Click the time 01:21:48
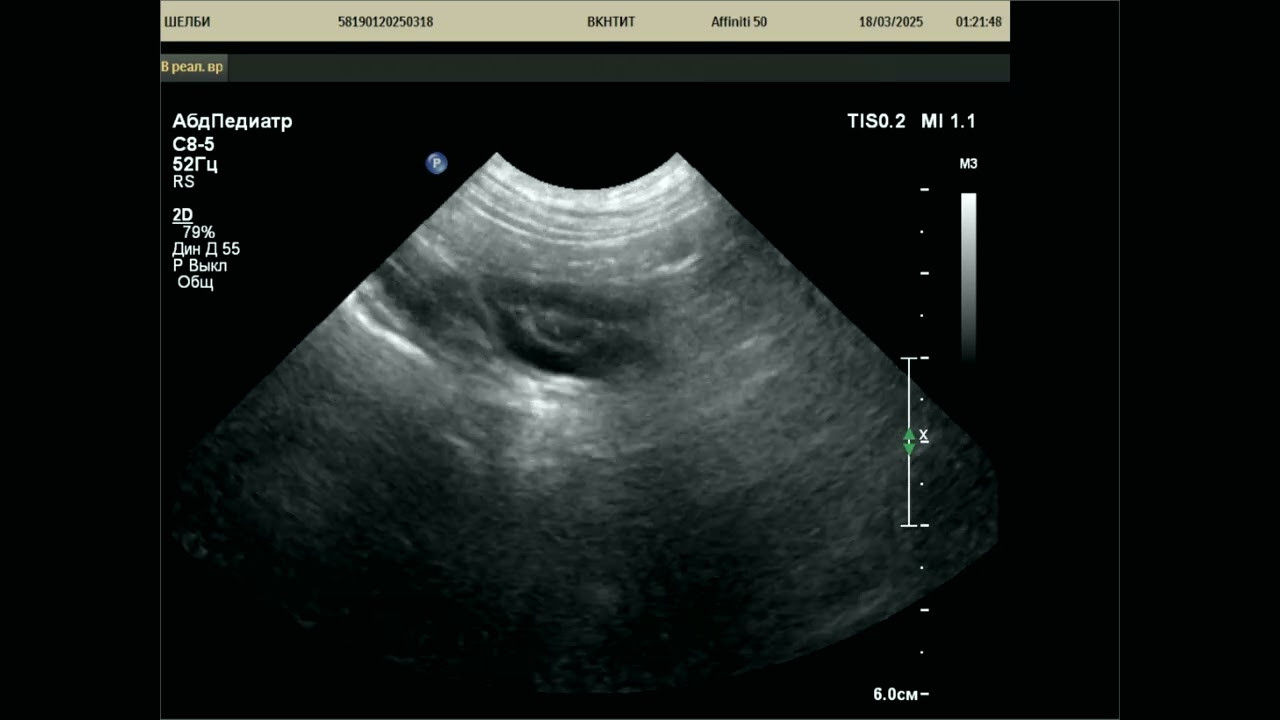The width and height of the screenshot is (1280, 720). click(x=979, y=22)
